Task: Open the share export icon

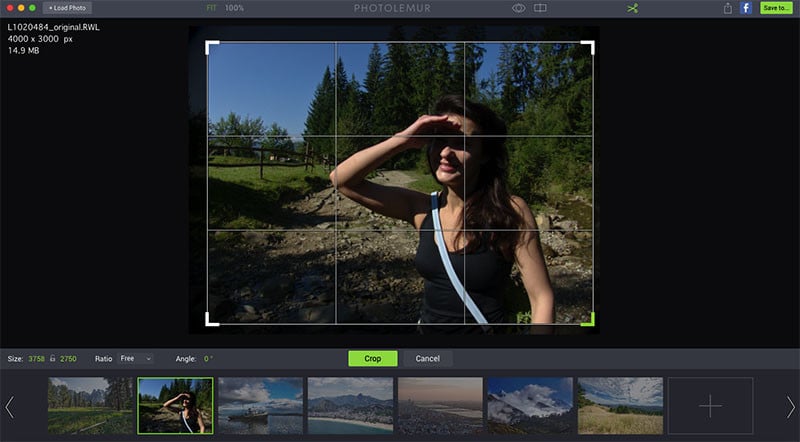Action: [728, 8]
